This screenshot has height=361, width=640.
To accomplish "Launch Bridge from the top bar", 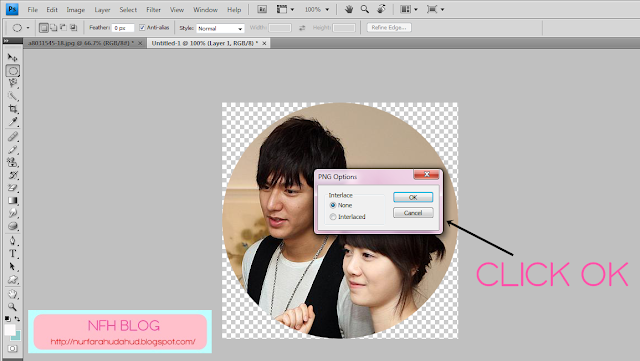I will (x=262, y=9).
